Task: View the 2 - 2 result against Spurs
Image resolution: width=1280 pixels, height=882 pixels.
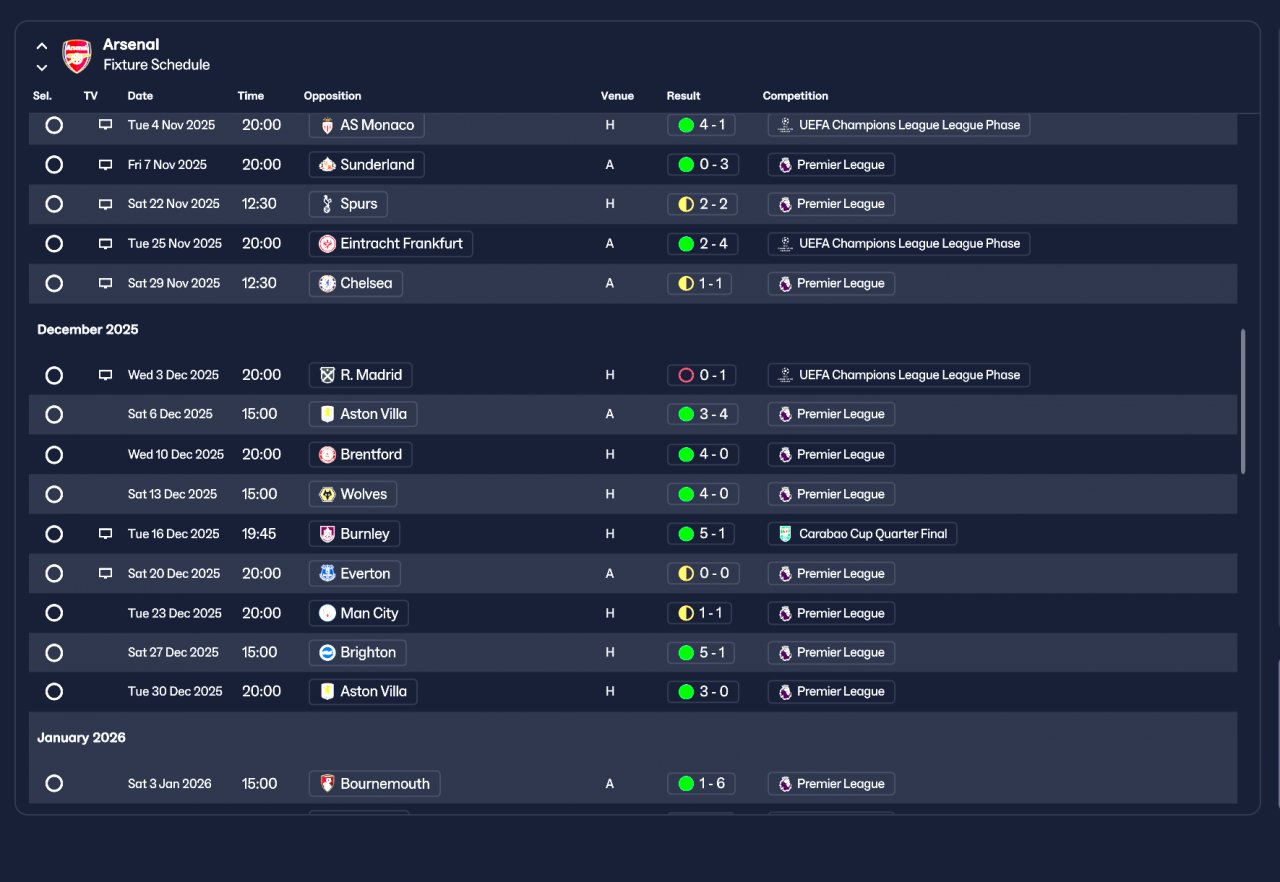Action: click(x=702, y=204)
